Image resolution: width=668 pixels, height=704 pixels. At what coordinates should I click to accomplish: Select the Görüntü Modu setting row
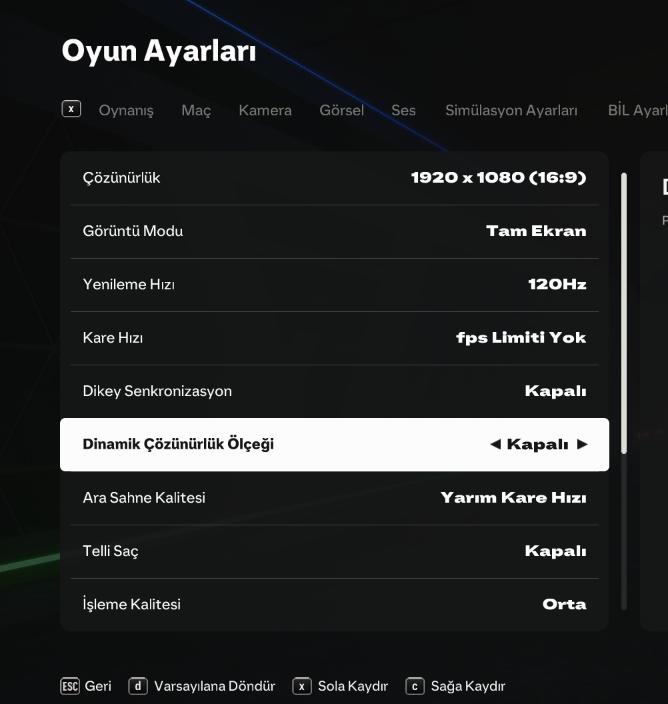click(334, 231)
